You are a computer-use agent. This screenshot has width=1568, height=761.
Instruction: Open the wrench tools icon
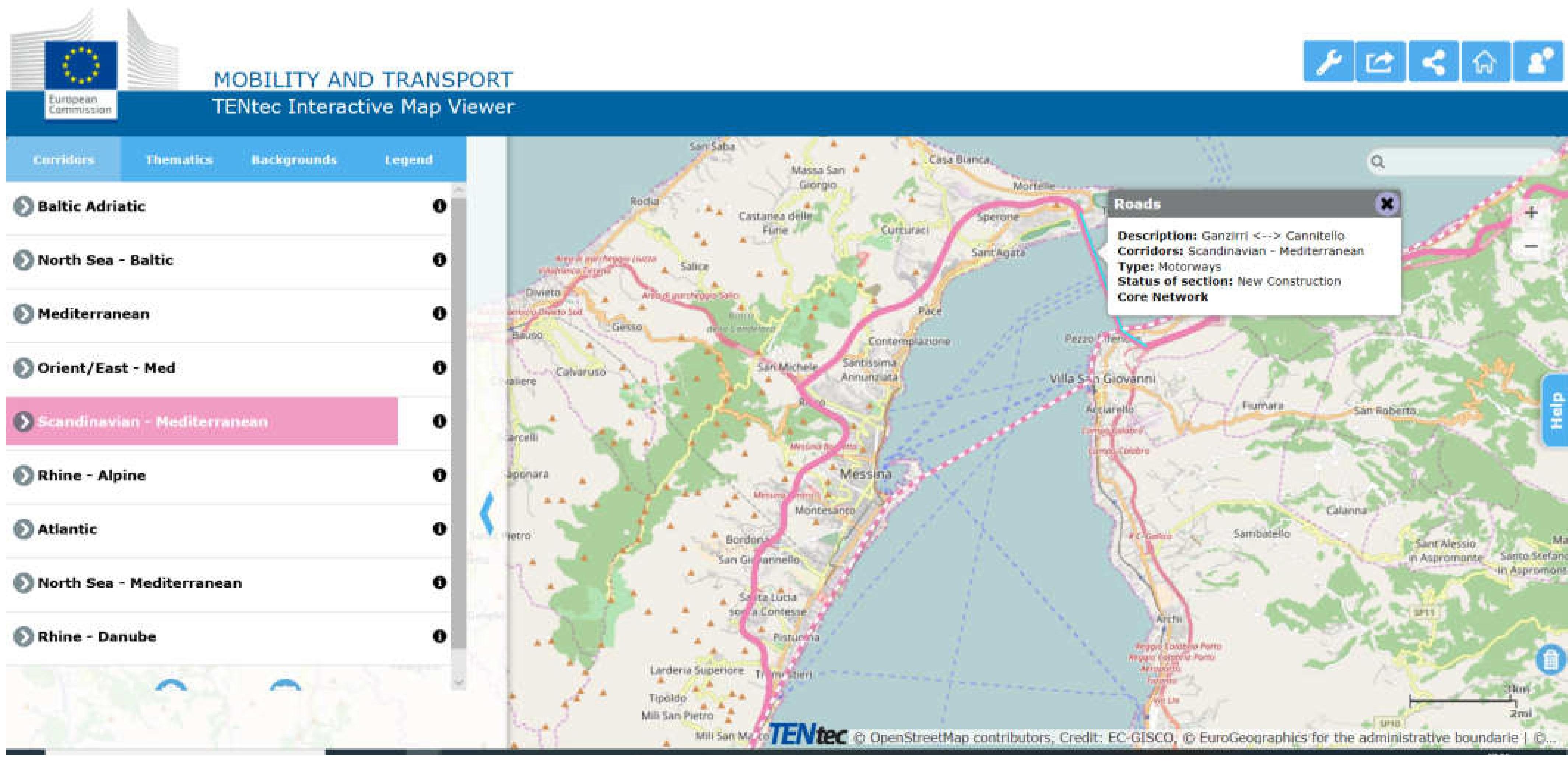(x=1328, y=62)
